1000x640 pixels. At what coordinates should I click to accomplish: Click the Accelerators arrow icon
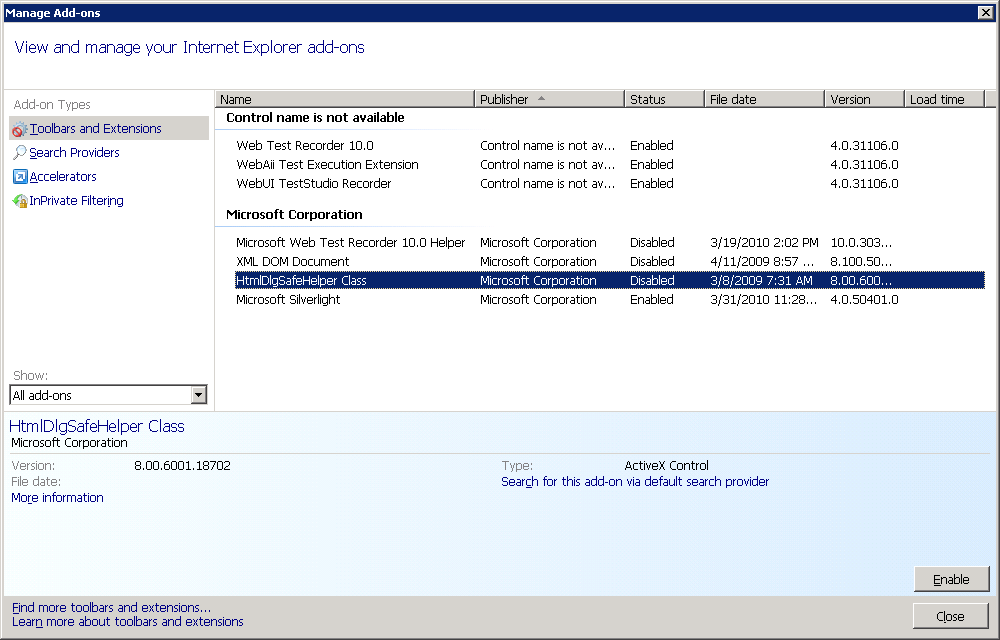click(20, 177)
